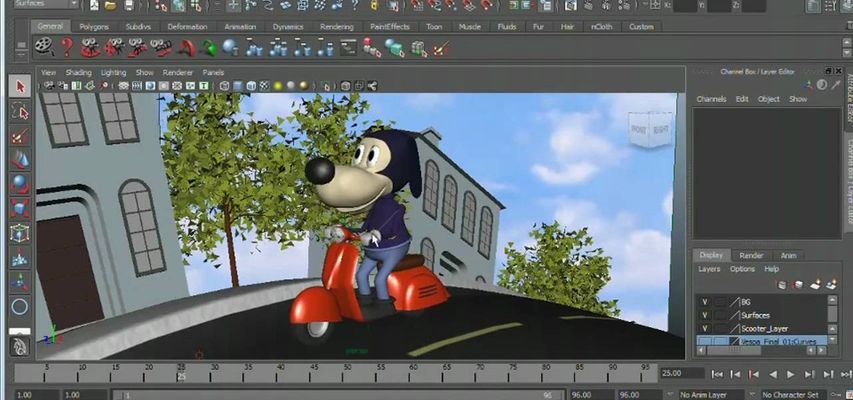Click the blue sphere shelf icon
This screenshot has height=400, width=853.
(231, 46)
